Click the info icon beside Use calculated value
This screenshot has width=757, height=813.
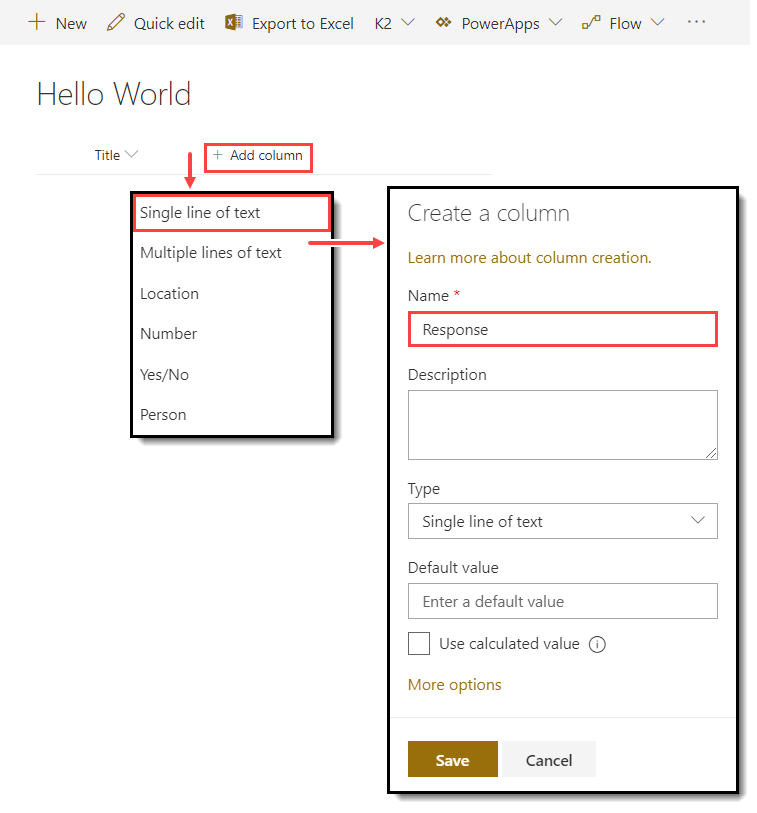point(597,644)
